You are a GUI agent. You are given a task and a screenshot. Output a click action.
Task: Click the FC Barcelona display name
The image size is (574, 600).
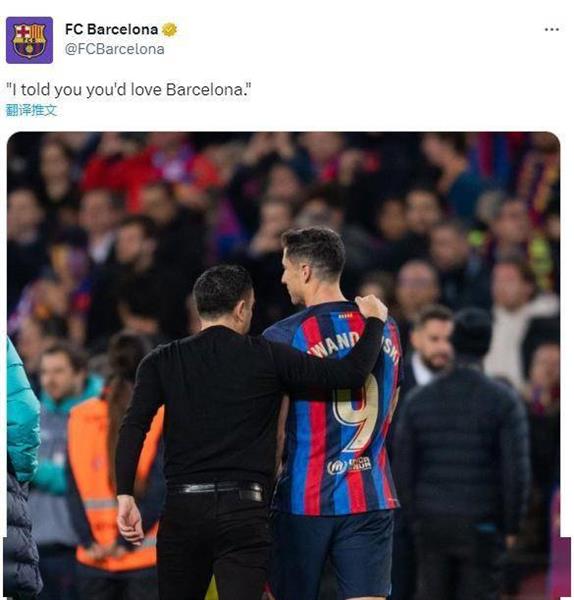click(111, 29)
